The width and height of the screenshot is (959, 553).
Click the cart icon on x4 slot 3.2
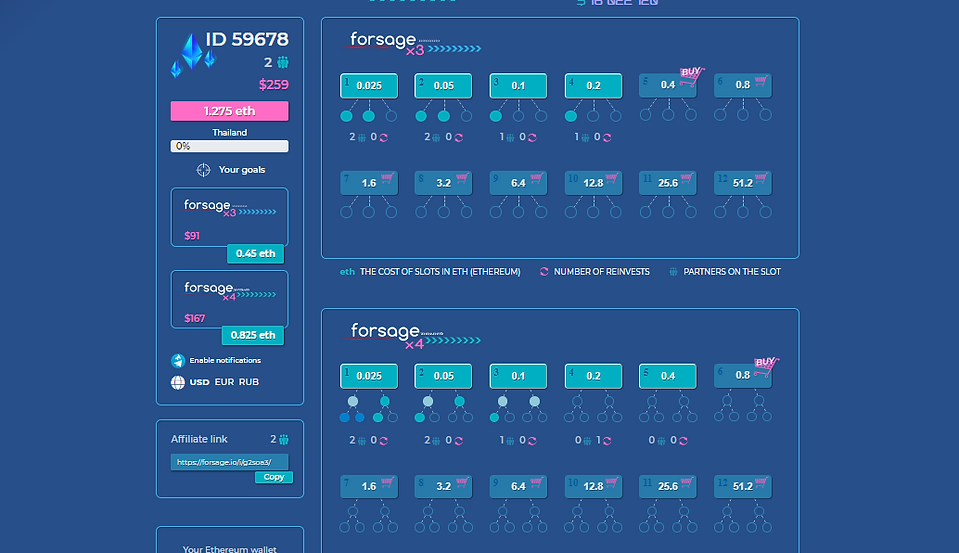tap(462, 482)
